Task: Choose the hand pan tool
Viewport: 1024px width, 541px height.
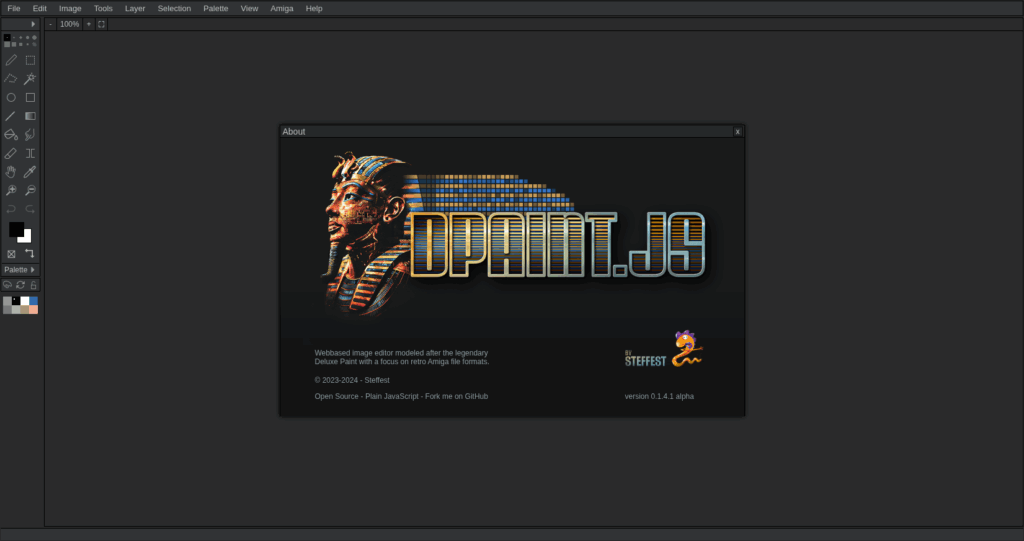Action: pos(11,172)
